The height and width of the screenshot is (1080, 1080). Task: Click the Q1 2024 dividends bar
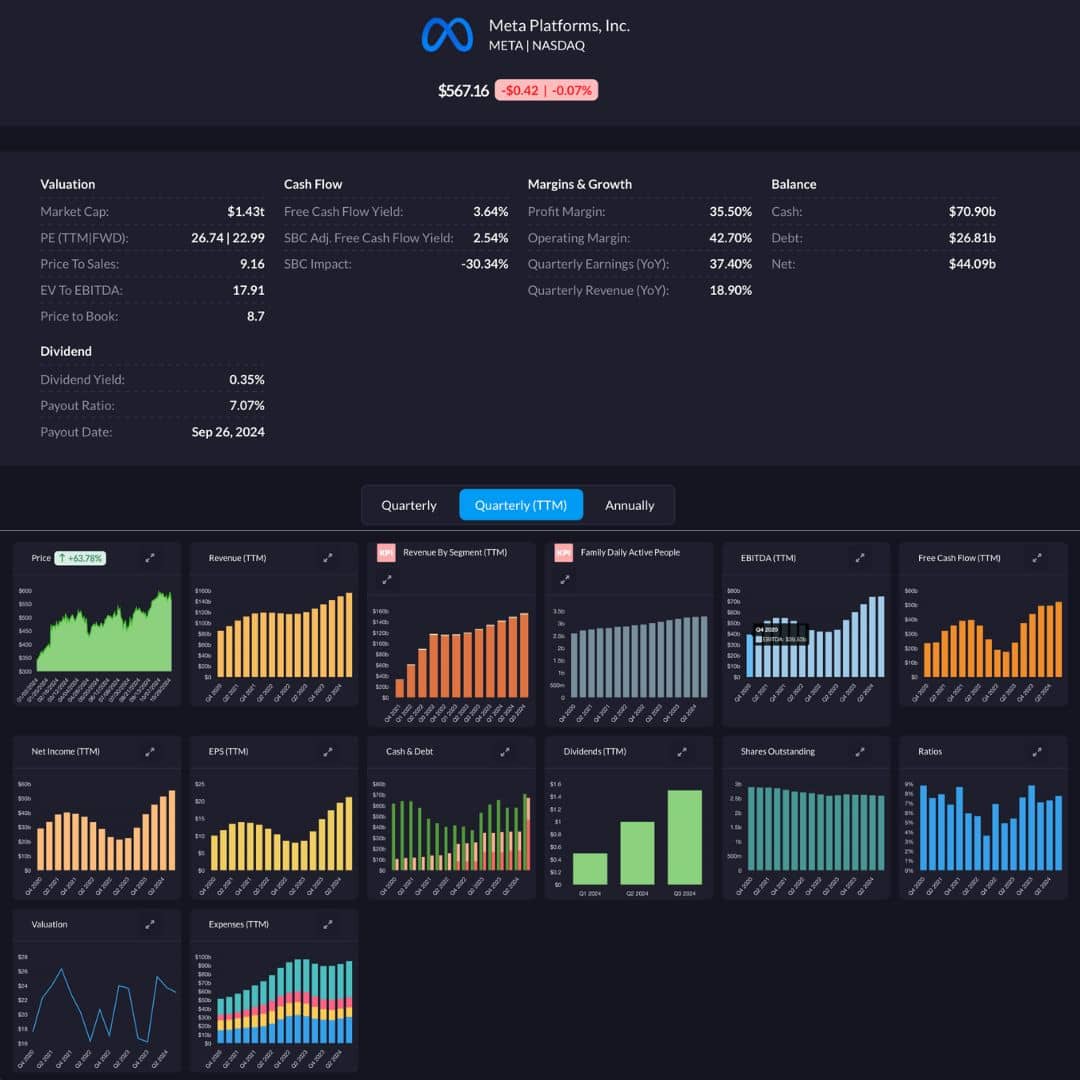590,869
